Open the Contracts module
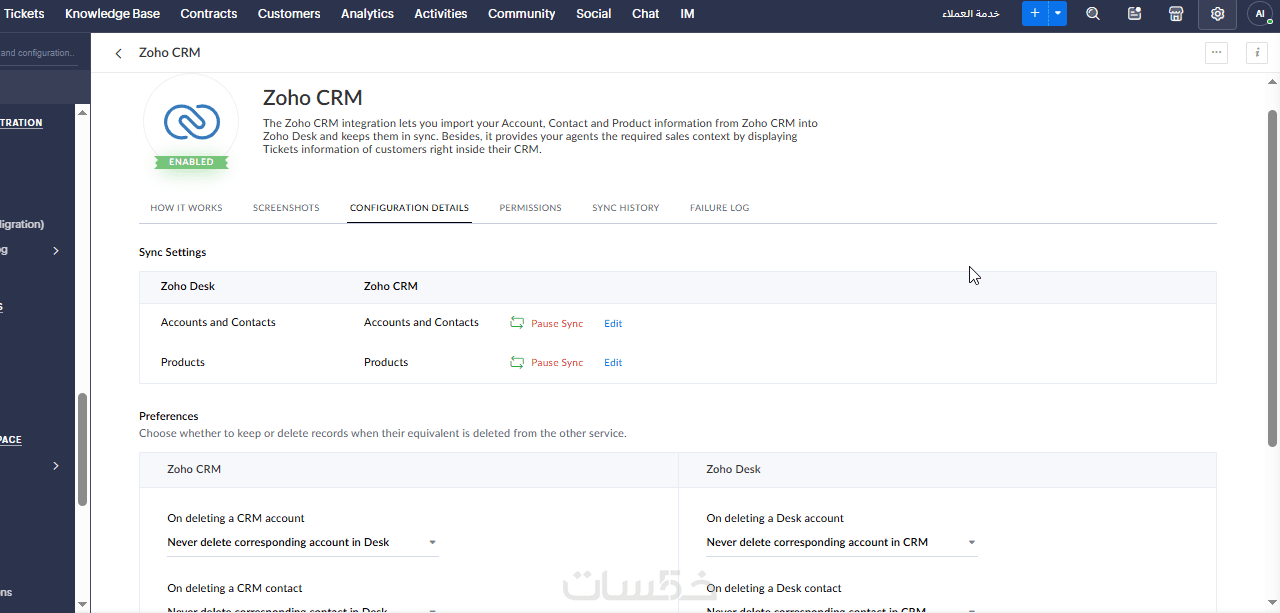This screenshot has width=1280, height=613. [209, 14]
